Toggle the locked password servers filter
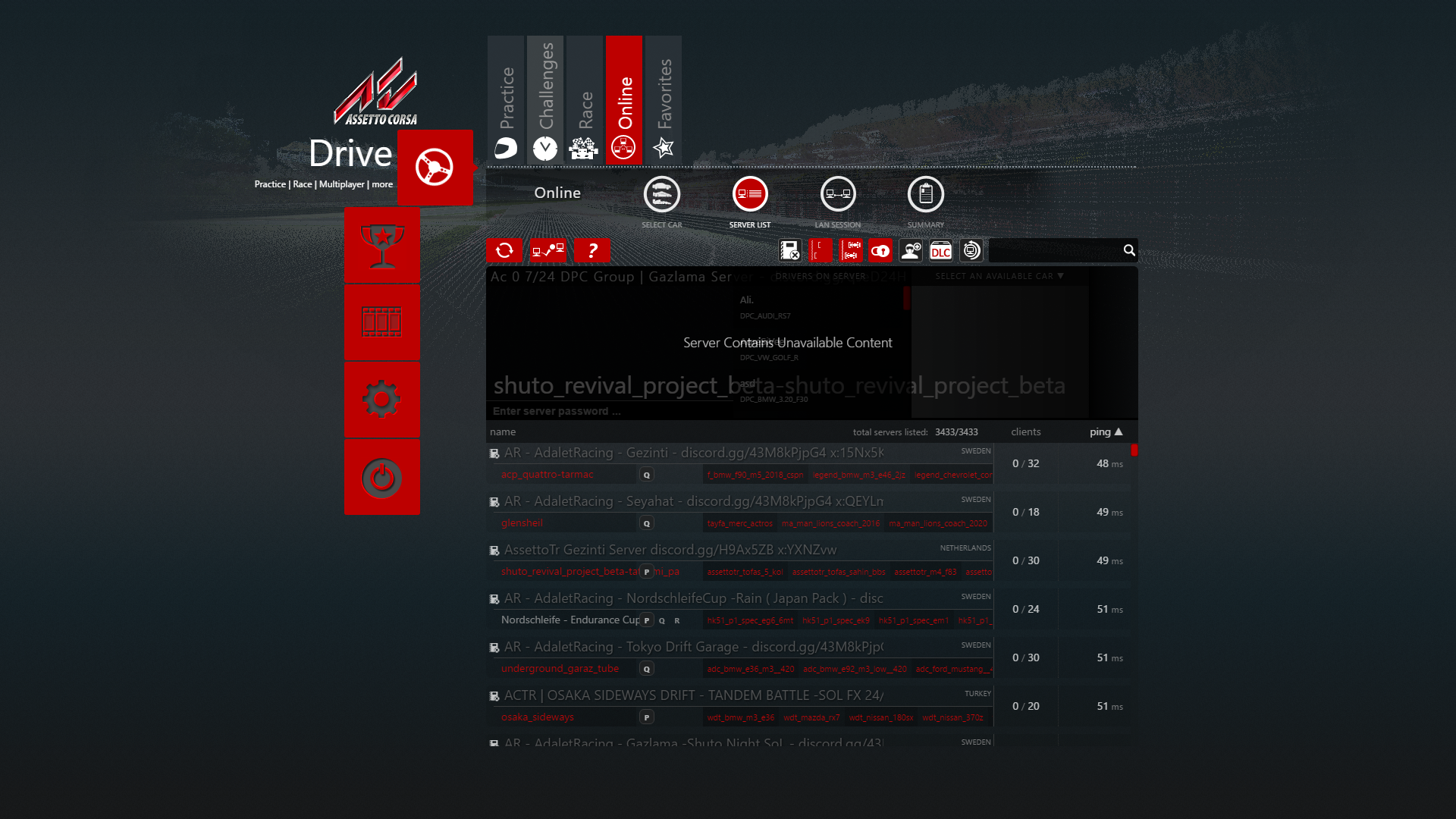The image size is (1456, 819). click(880, 250)
